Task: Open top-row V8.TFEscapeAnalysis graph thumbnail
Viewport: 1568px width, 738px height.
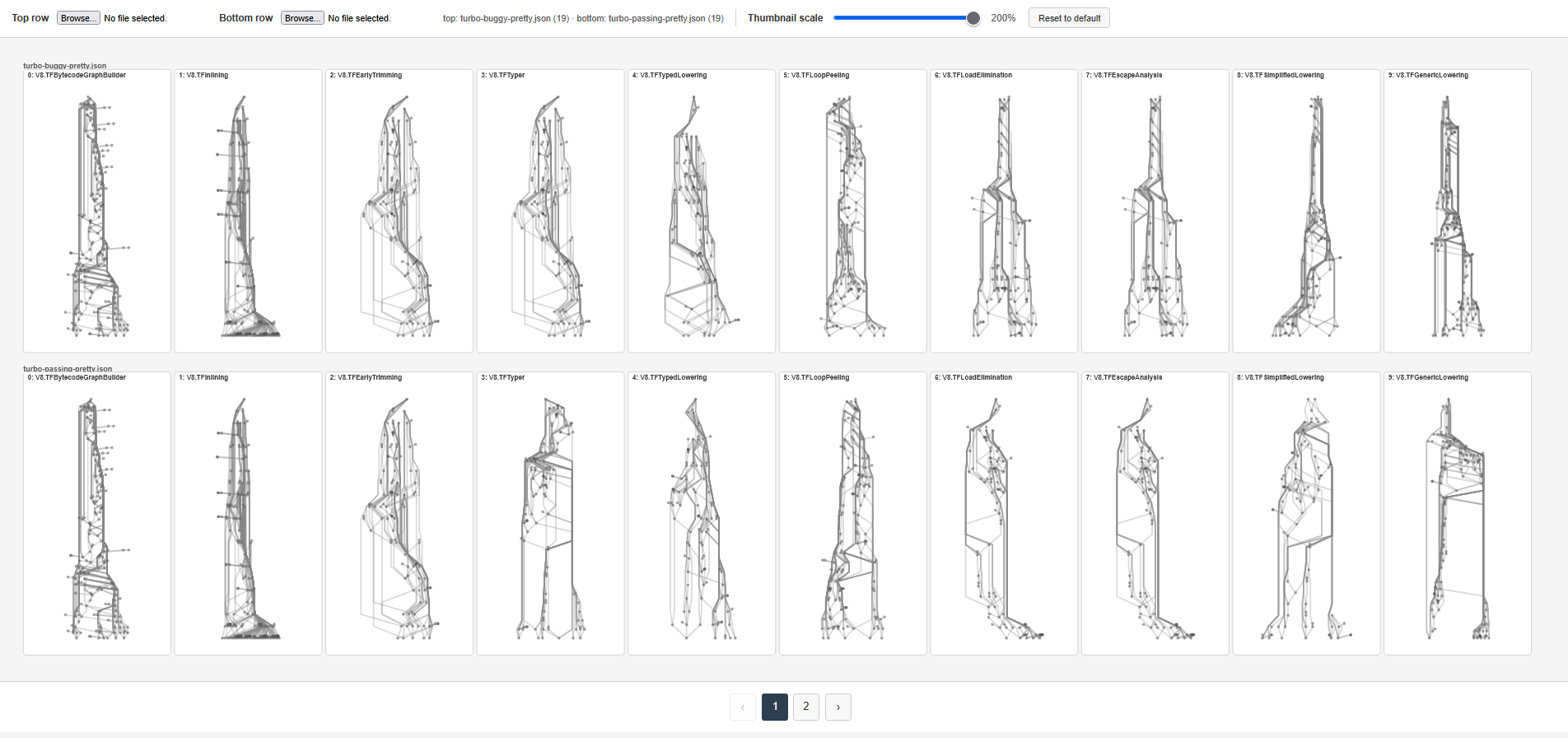Action: (x=1155, y=211)
